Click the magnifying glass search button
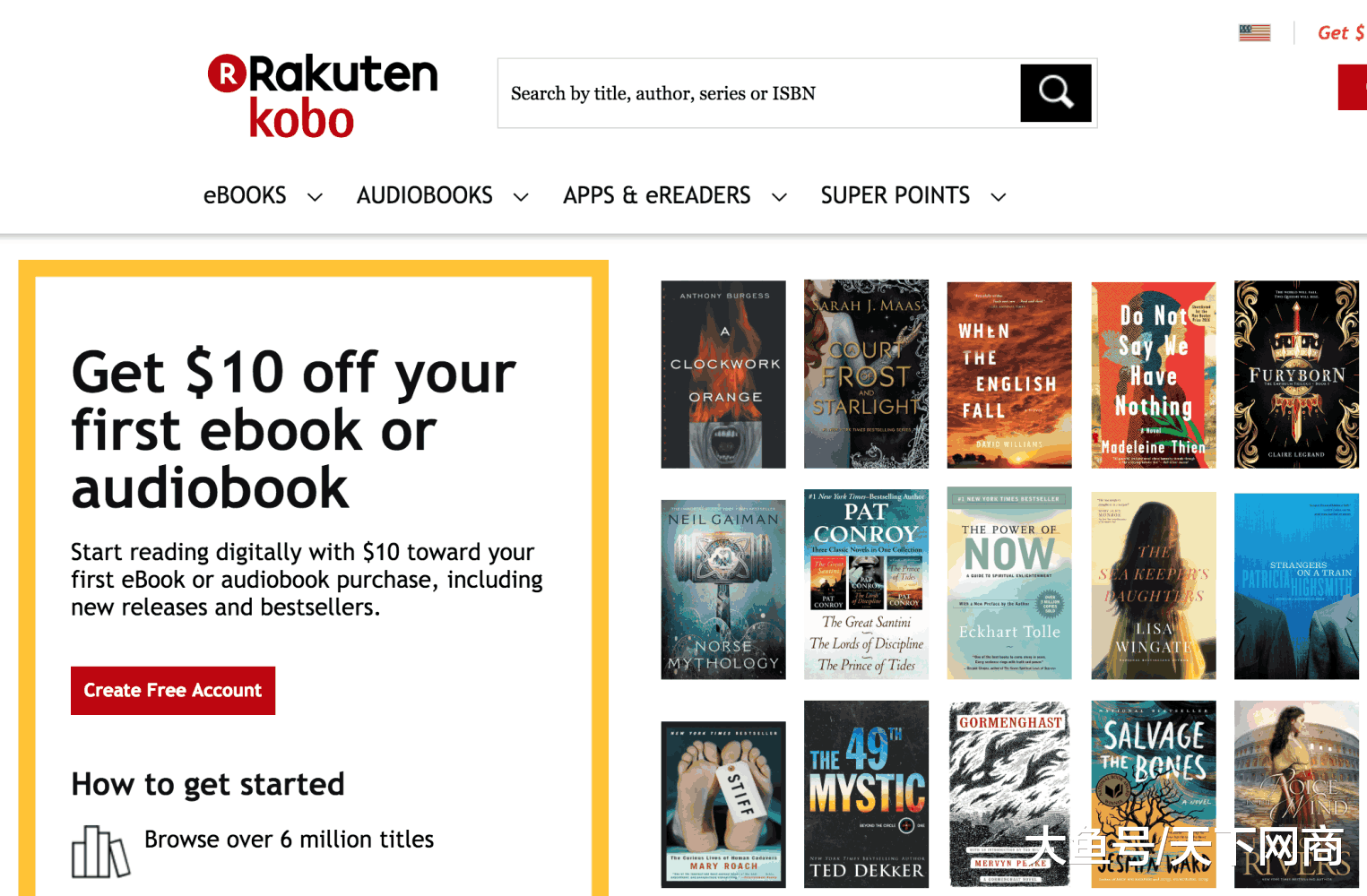The width and height of the screenshot is (1367, 896). [1056, 93]
